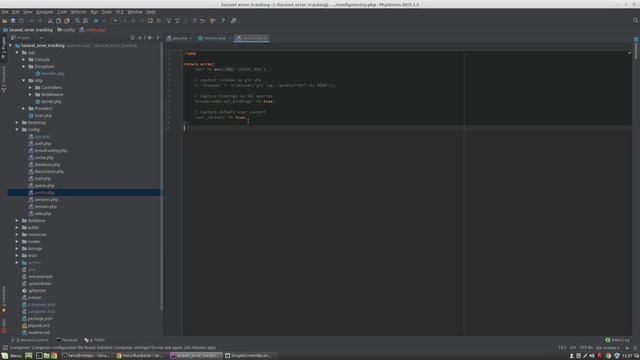Click the terminal launcher icon in taskbar
Image resolution: width=640 pixels, height=360 pixels.
click(x=39, y=356)
